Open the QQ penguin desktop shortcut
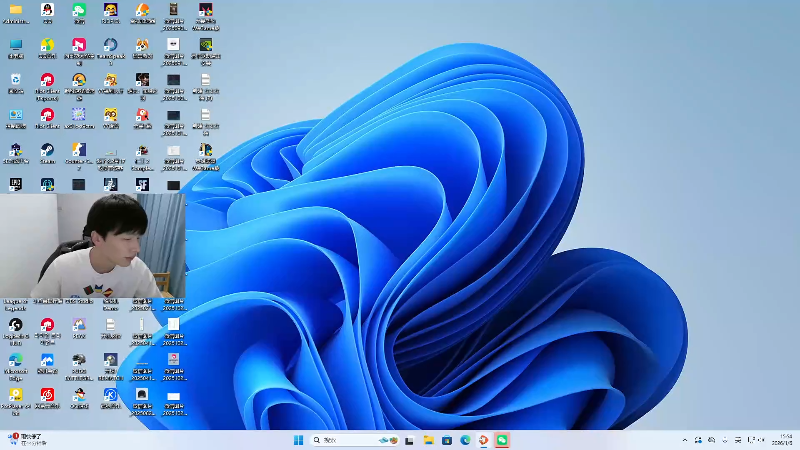Image resolution: width=800 pixels, height=450 pixels. click(x=47, y=10)
